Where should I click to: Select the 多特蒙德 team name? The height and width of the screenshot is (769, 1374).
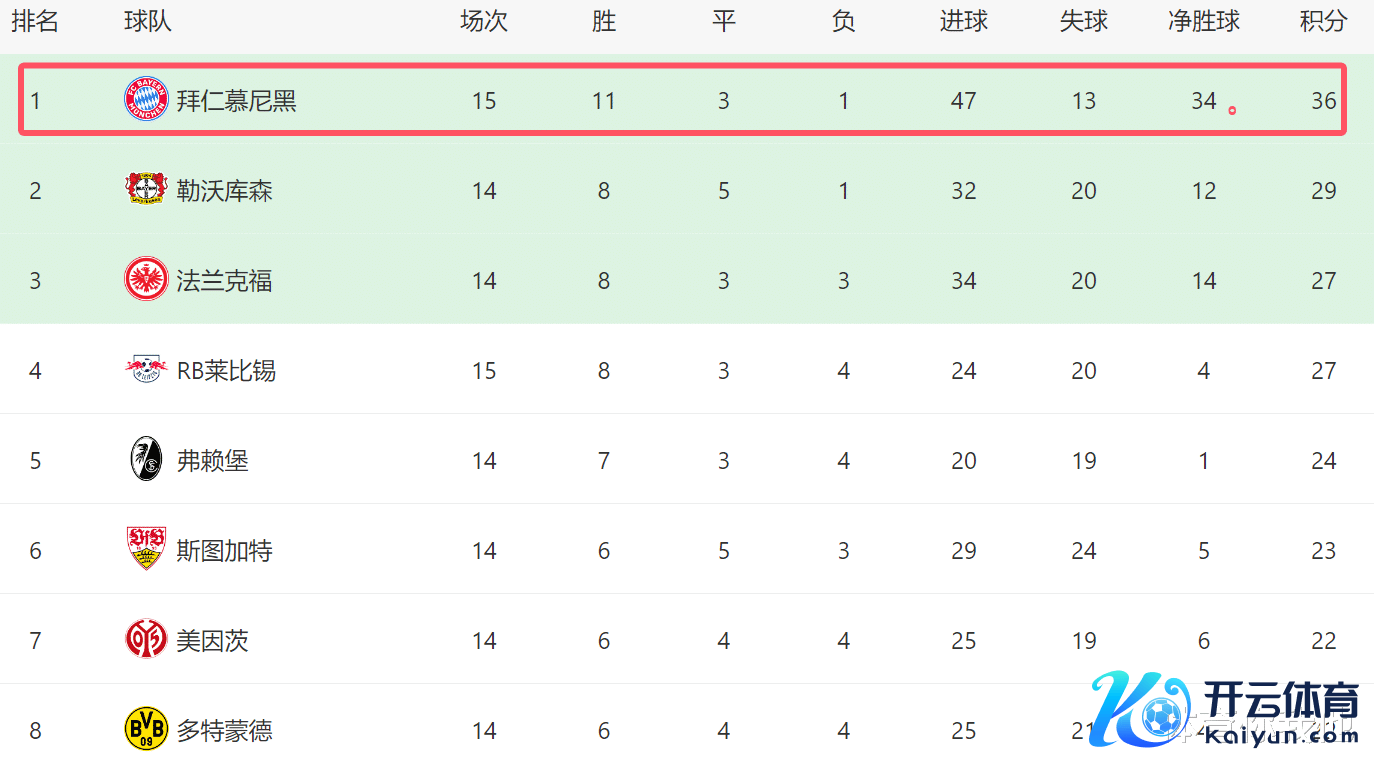224,731
